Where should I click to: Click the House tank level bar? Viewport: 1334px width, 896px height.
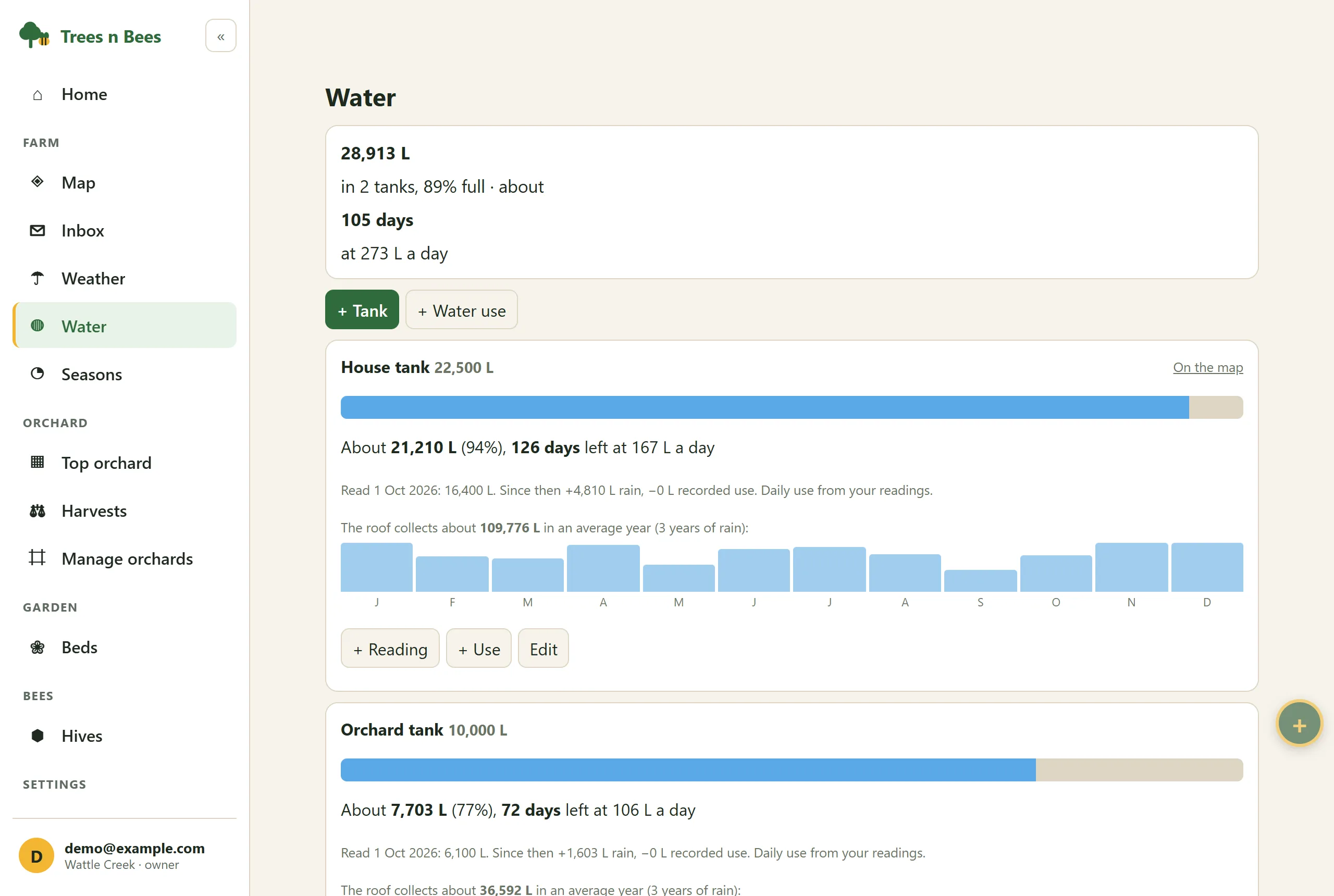792,407
